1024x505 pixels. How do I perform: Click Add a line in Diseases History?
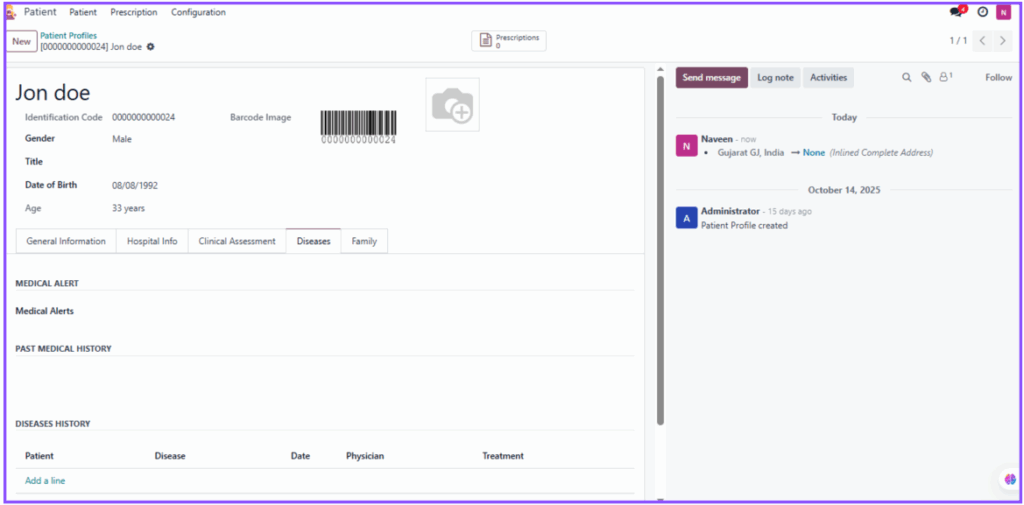(45, 481)
